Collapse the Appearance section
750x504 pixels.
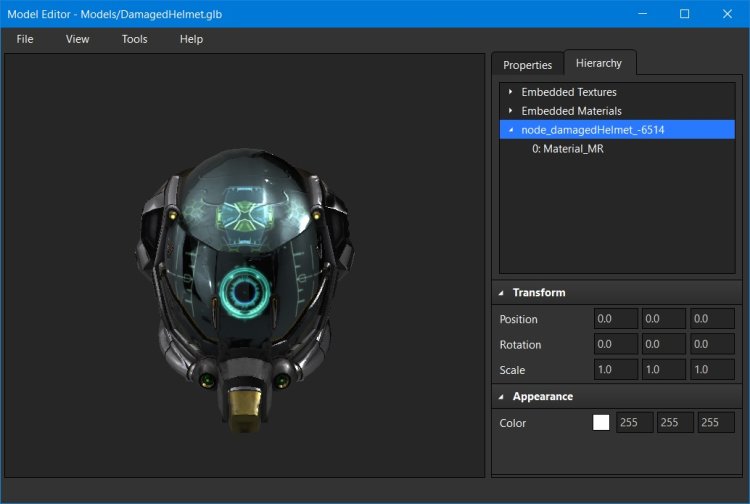(502, 397)
